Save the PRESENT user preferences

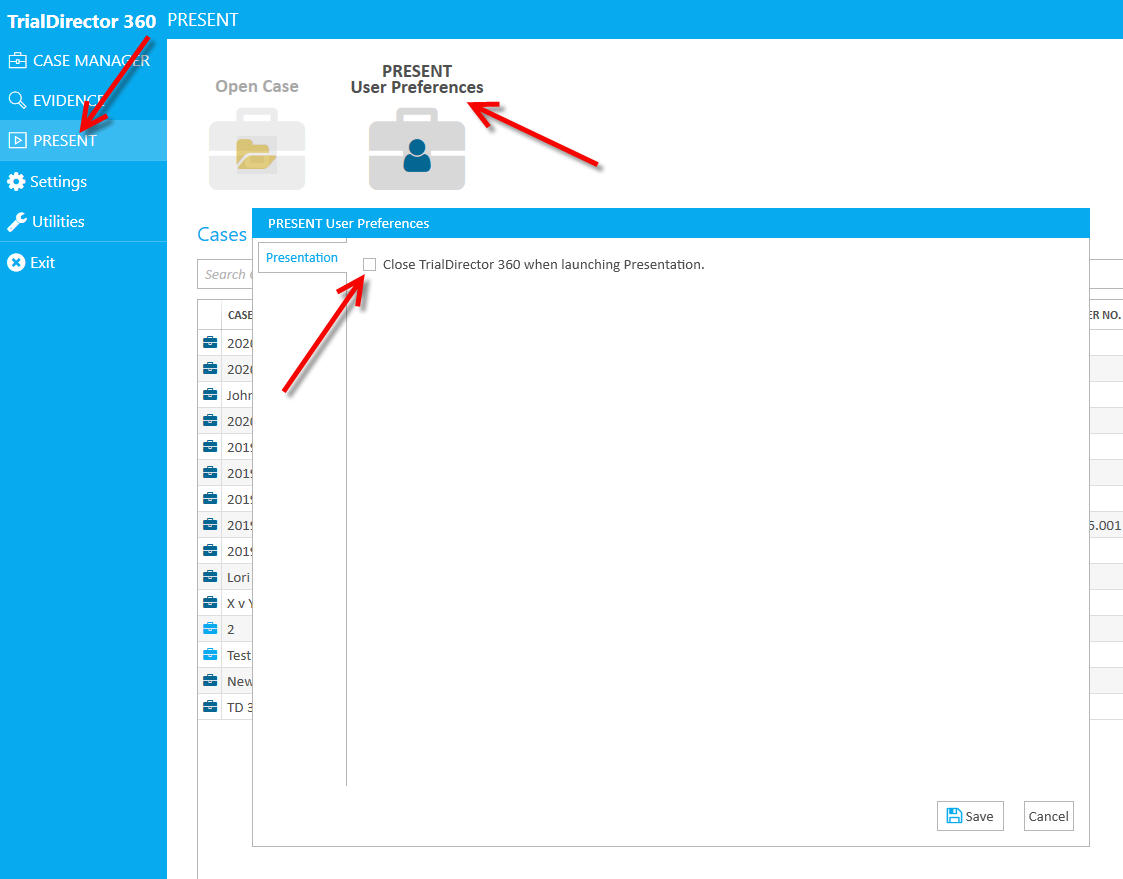pyautogui.click(x=970, y=816)
